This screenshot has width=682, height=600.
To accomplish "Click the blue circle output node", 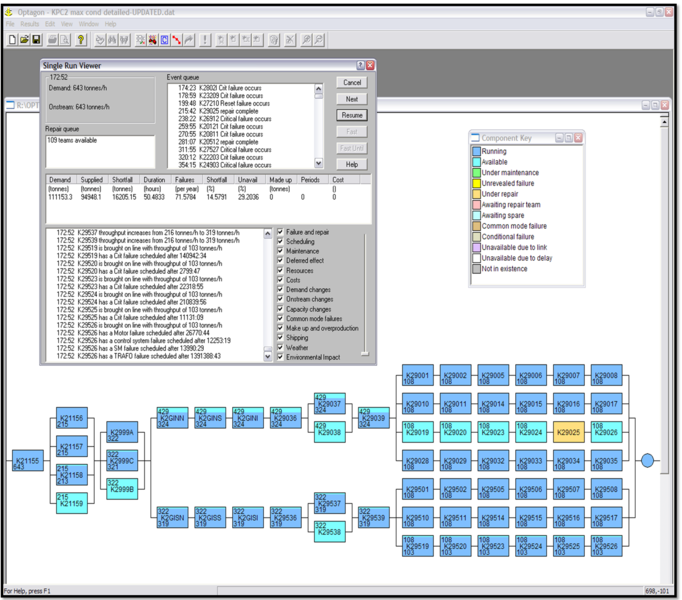I will coord(647,460).
